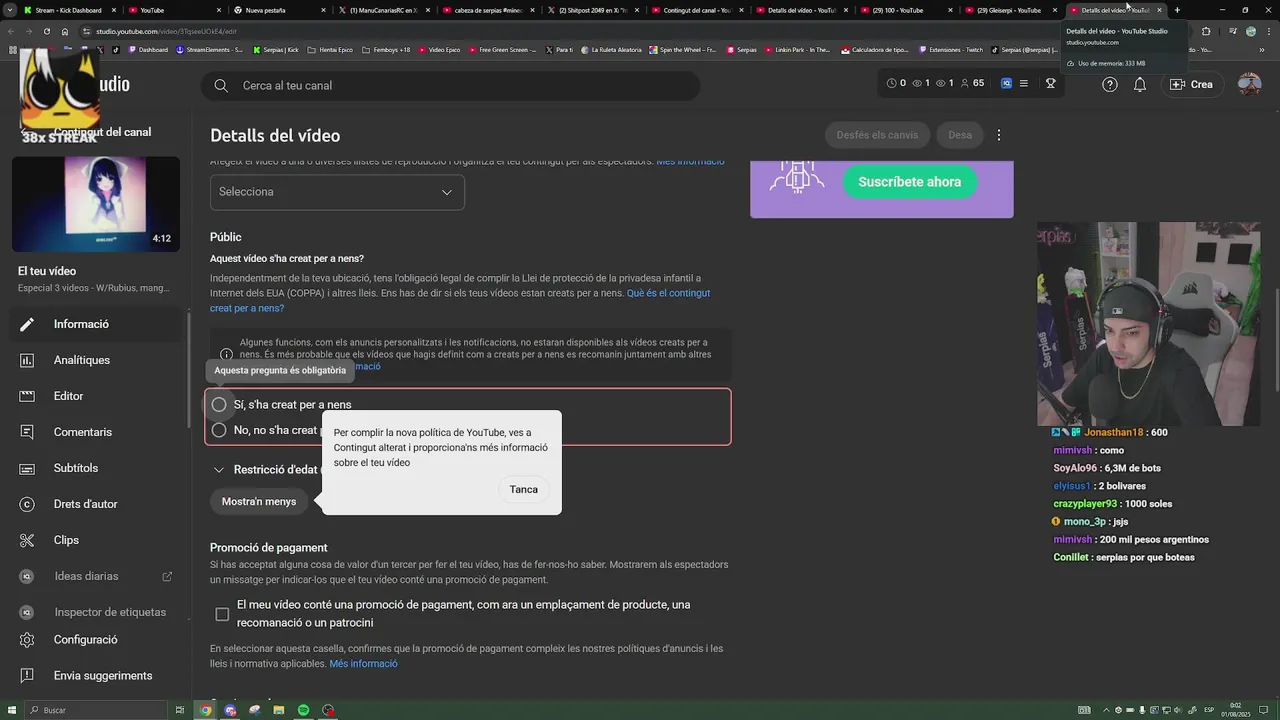Check the paid promotion checkbox
This screenshot has height=720, width=1280.
[222, 614]
